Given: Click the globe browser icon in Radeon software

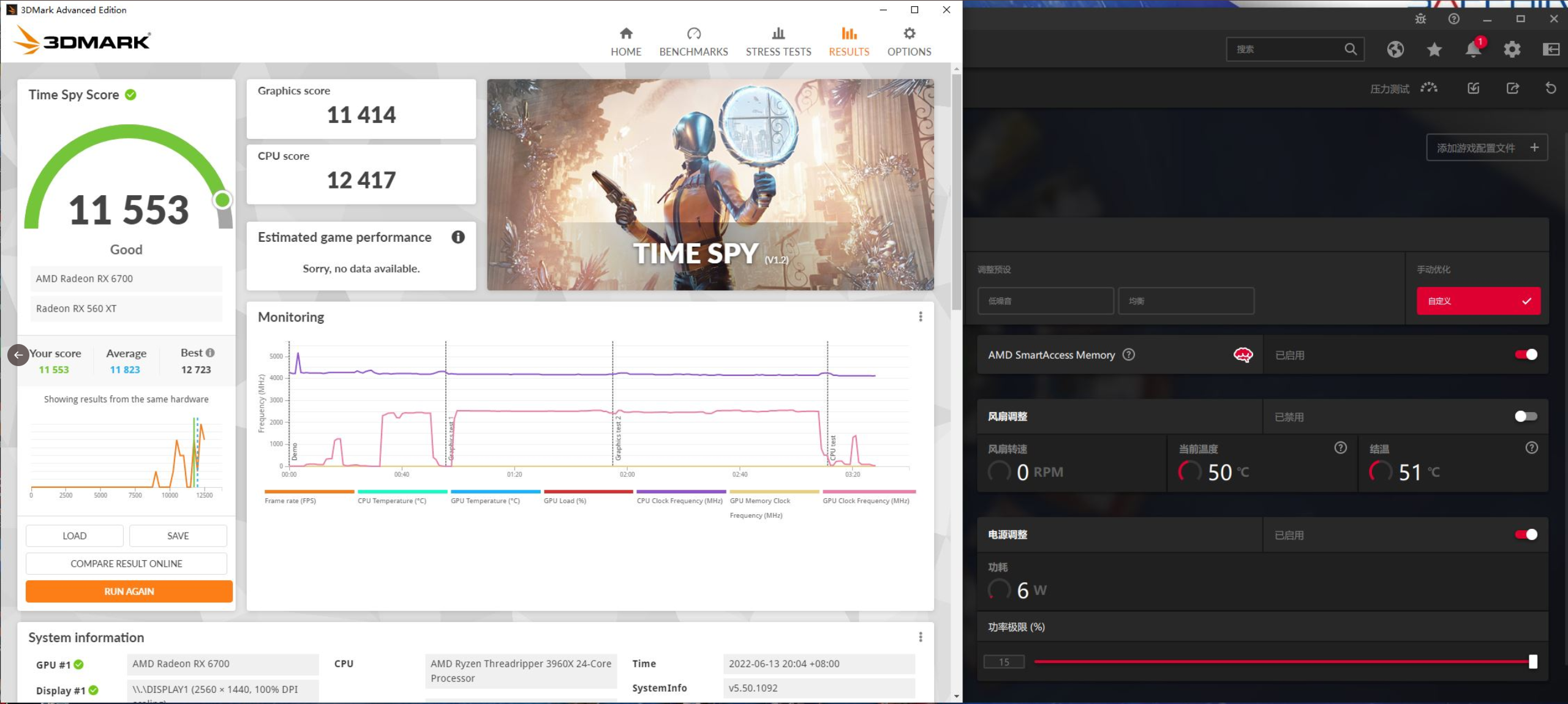Looking at the screenshot, I should pyautogui.click(x=1395, y=50).
